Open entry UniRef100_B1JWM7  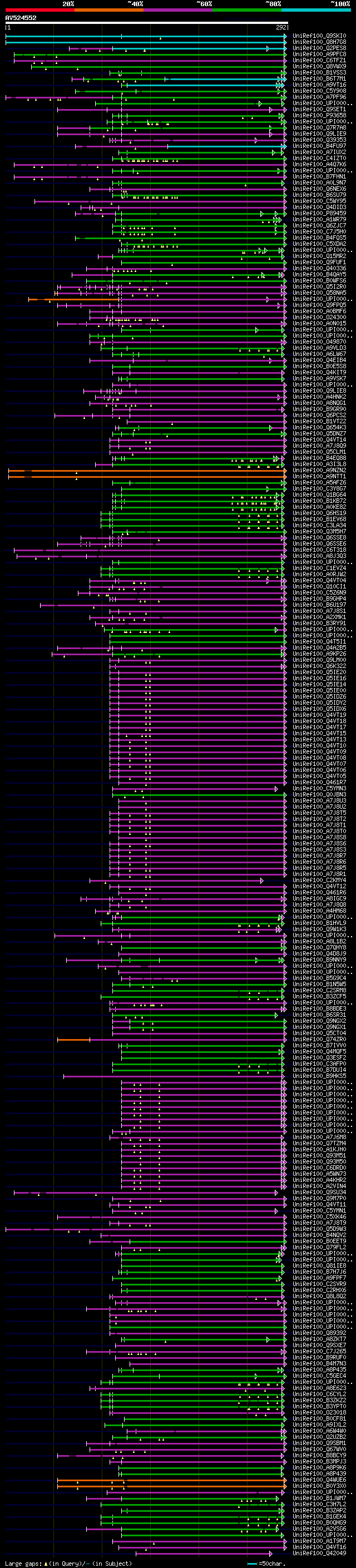319,1499
